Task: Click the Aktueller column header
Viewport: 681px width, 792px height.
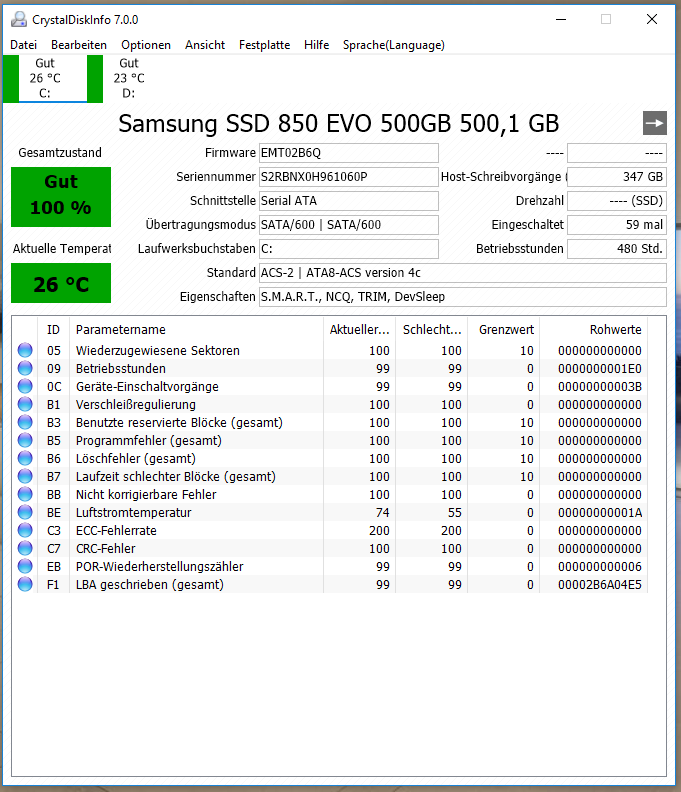Action: 360,330
